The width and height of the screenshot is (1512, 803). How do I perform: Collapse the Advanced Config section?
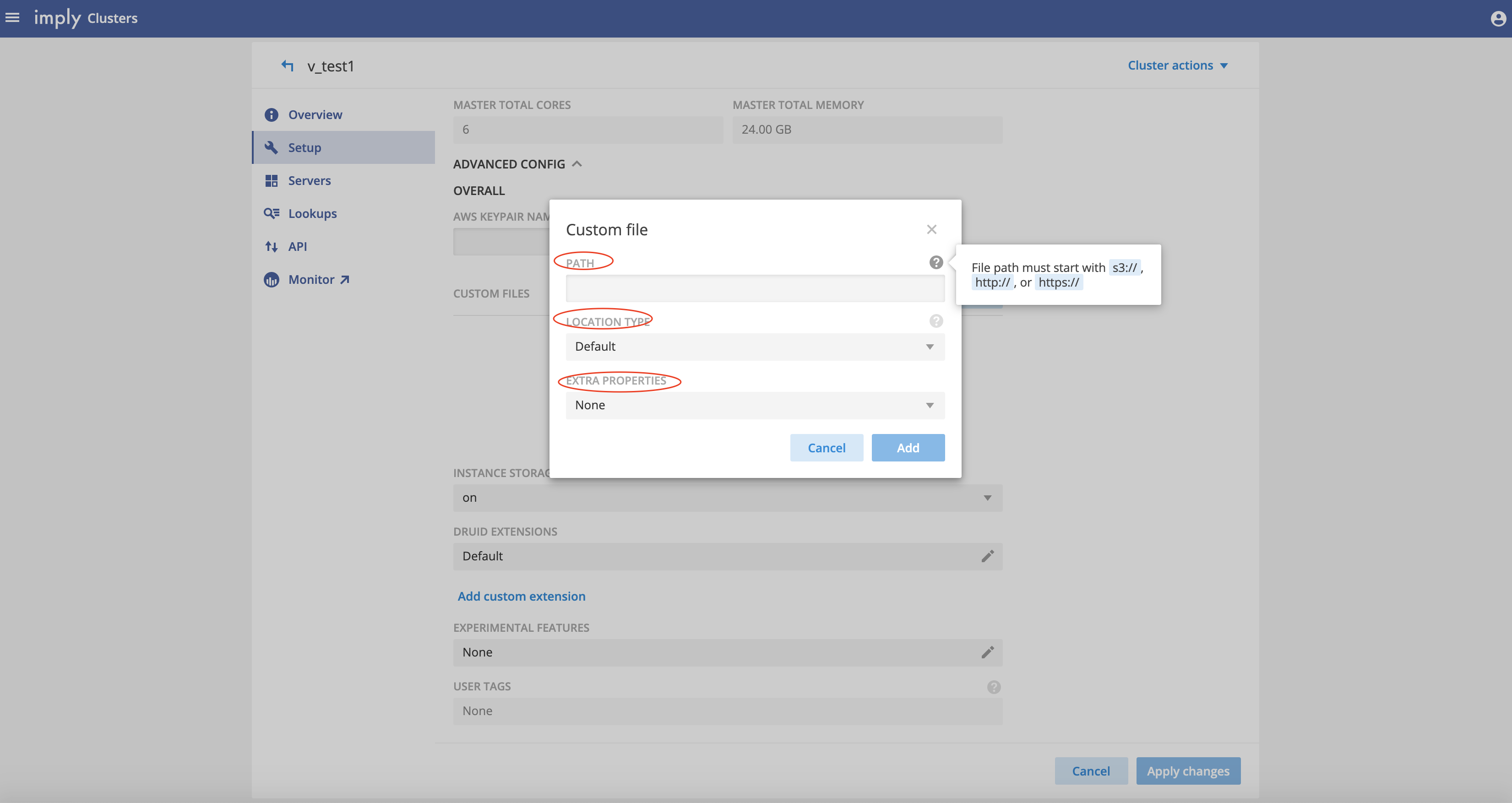[x=517, y=164]
